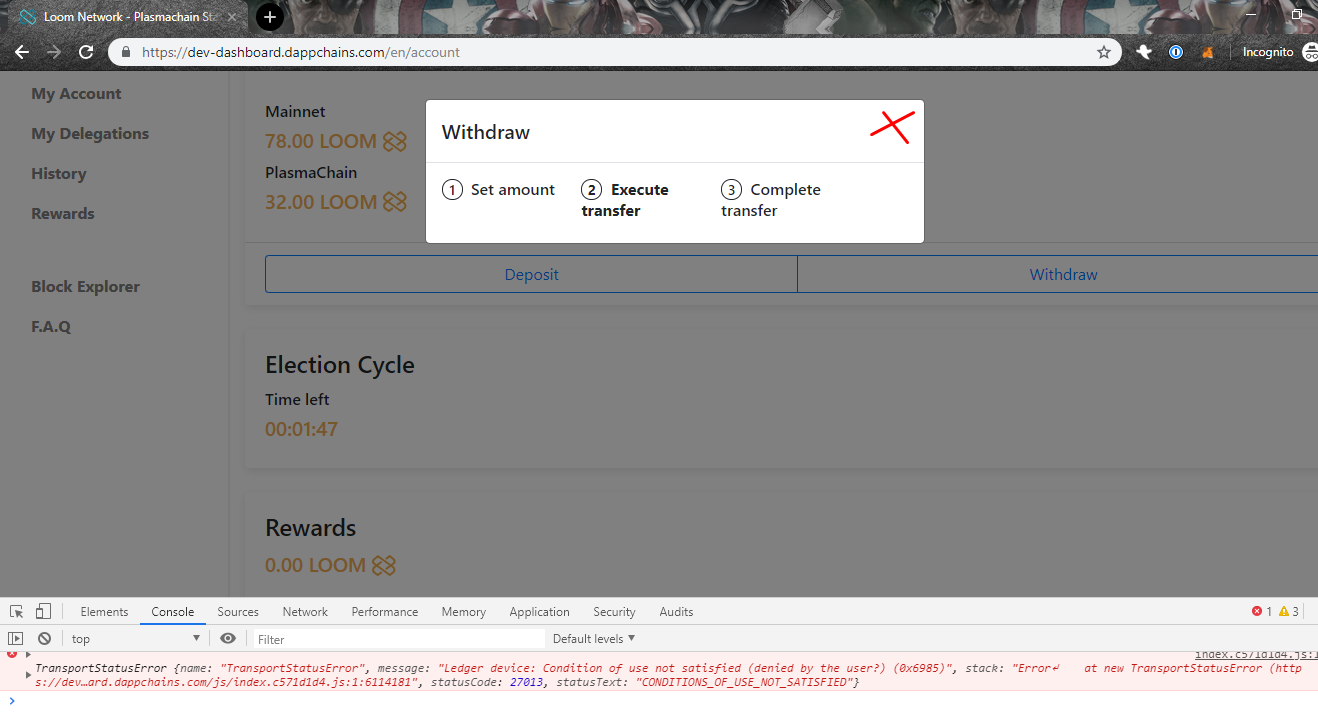
Task: Open the Default levels dropdown
Action: (x=593, y=638)
